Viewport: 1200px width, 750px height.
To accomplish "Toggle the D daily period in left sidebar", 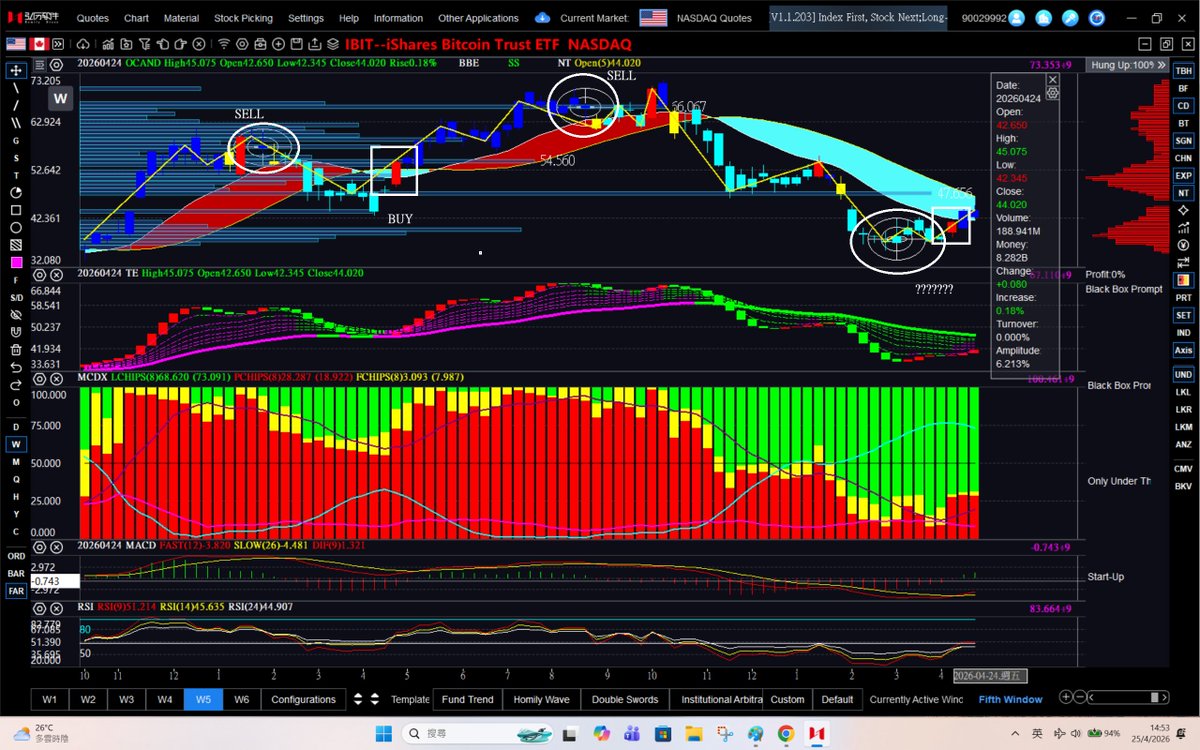I will click(16, 427).
